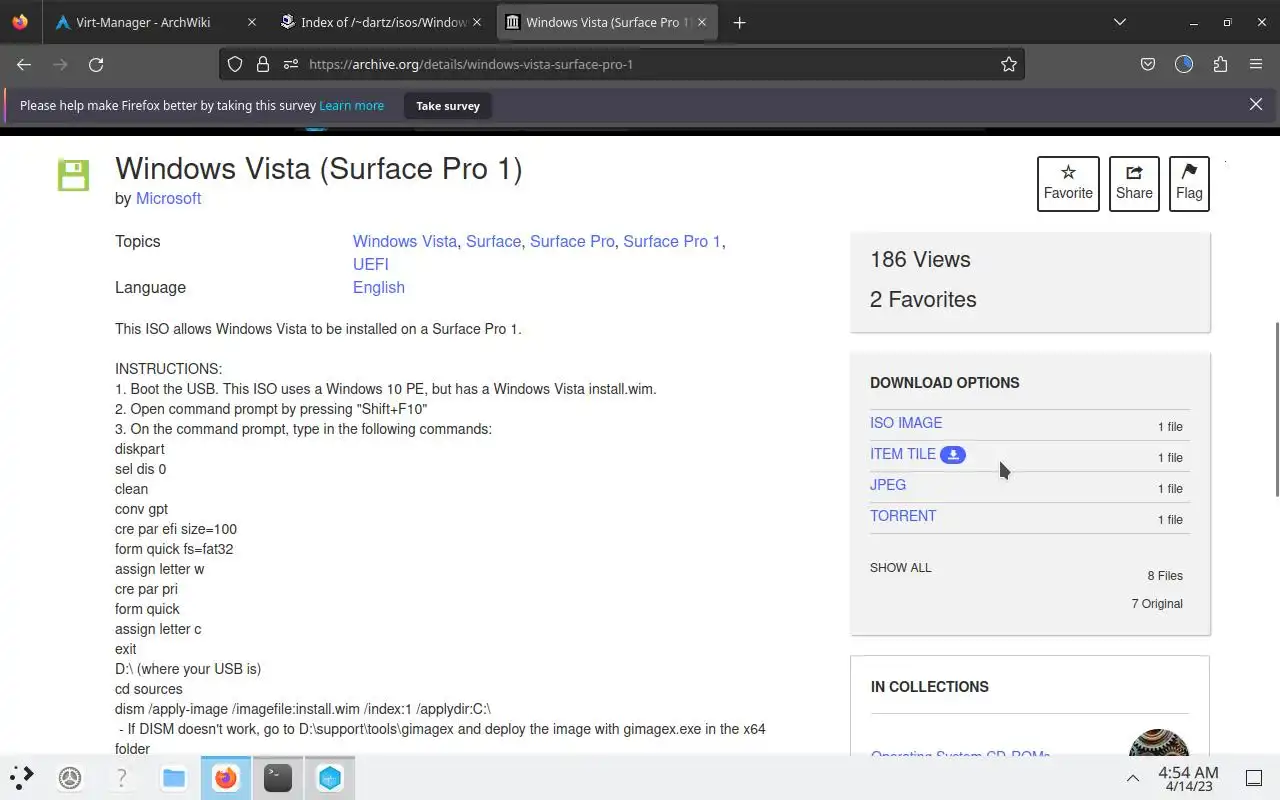The width and height of the screenshot is (1280, 800).
Task: Expand system tray hidden icons arrow
Action: [x=1133, y=778]
